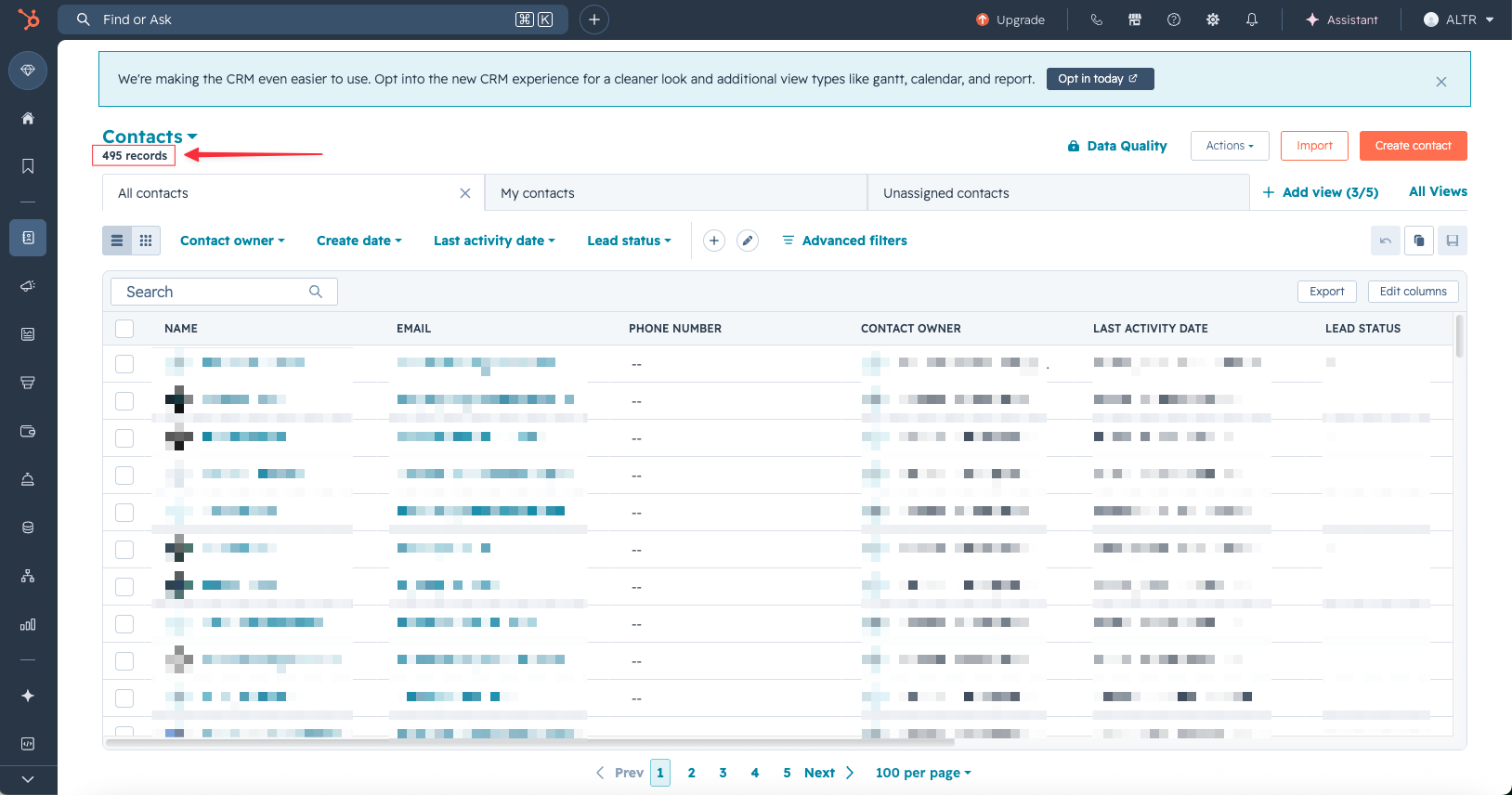
Task: Open the Contacts object dropdown
Action: pos(150,137)
